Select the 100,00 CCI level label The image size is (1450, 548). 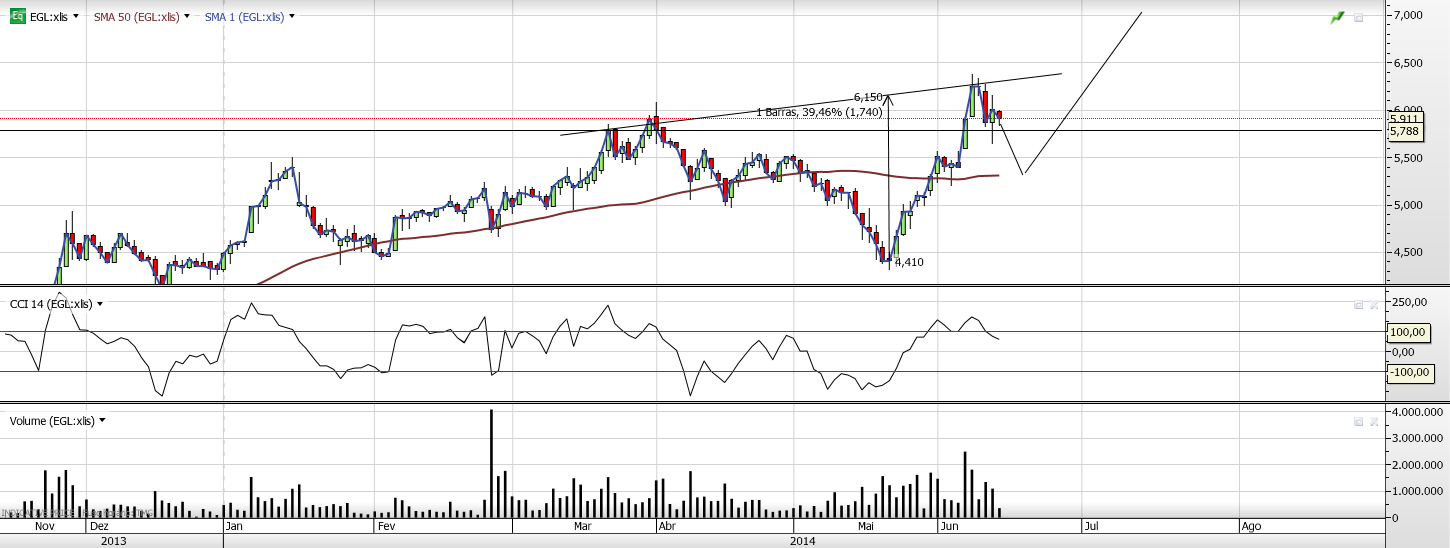coord(1408,332)
